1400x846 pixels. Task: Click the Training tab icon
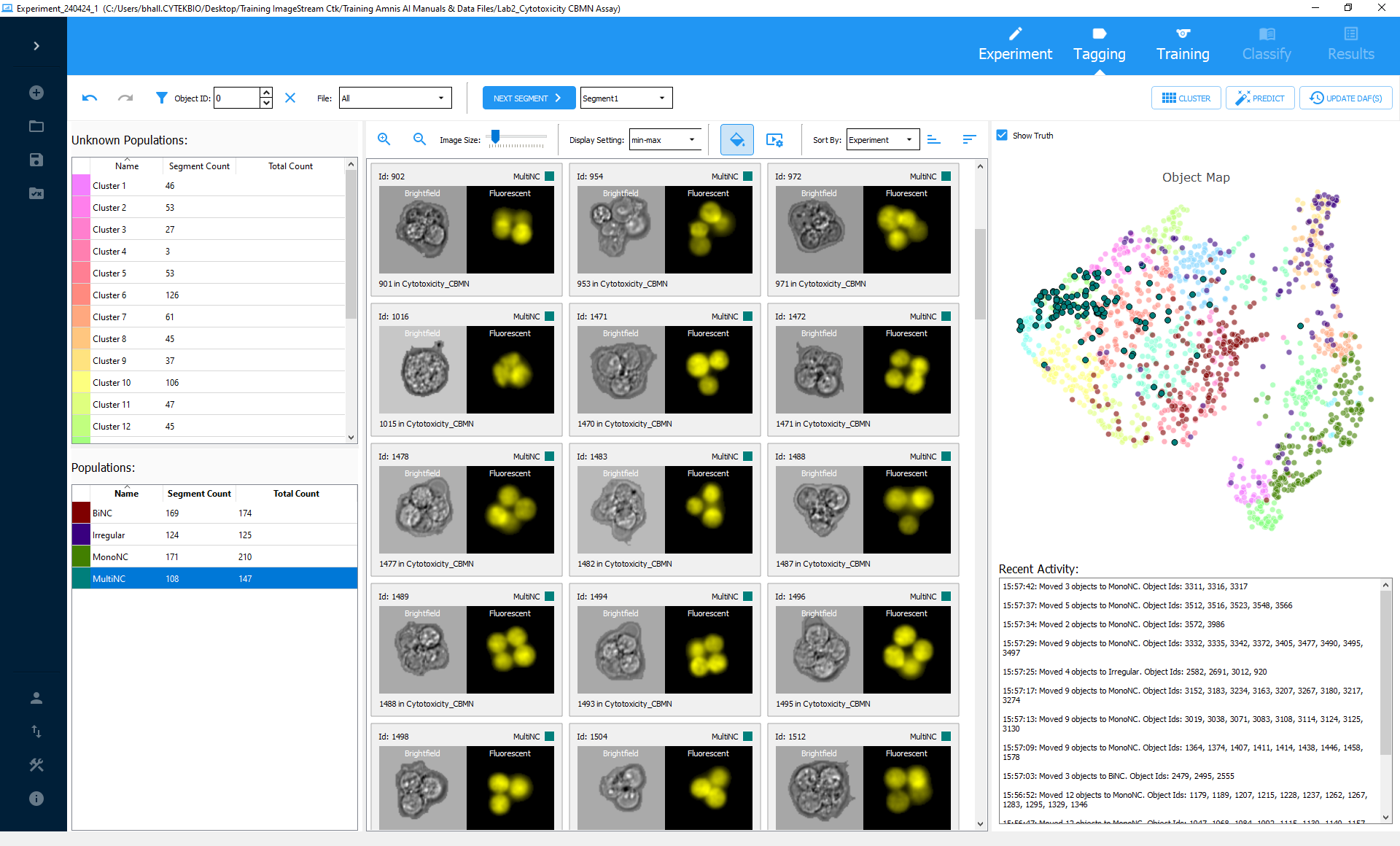click(1183, 33)
